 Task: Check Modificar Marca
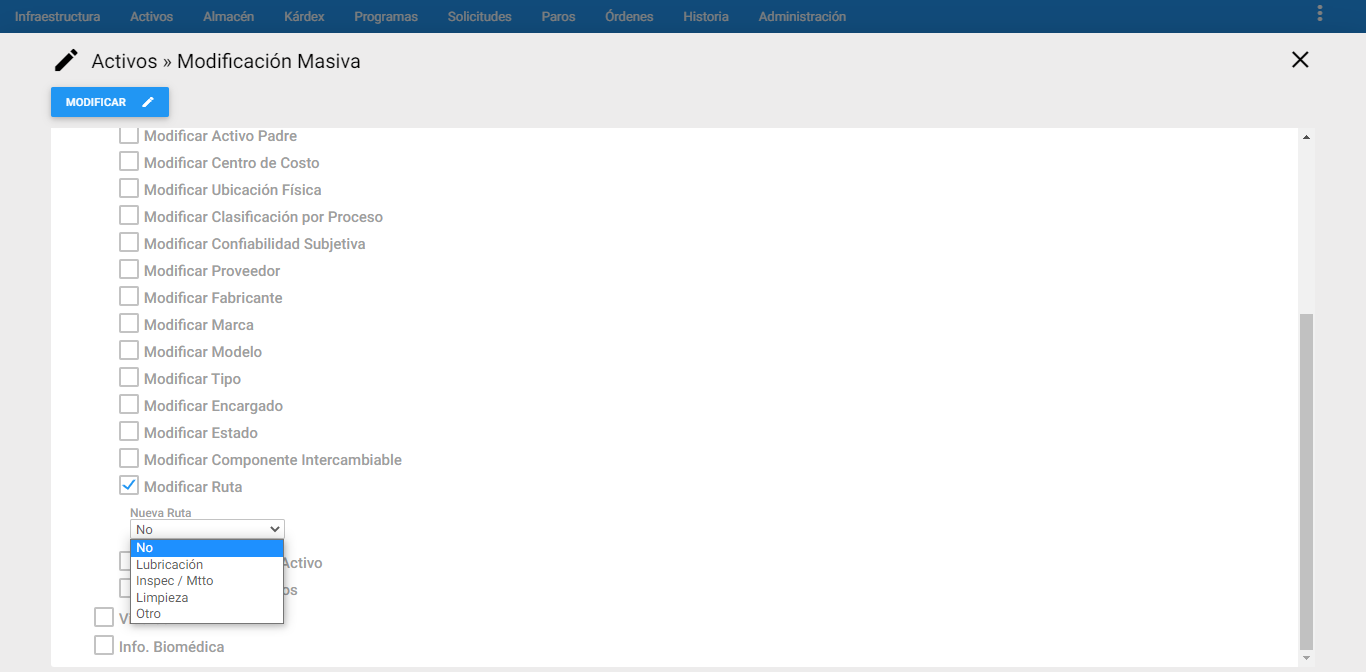pos(129,324)
